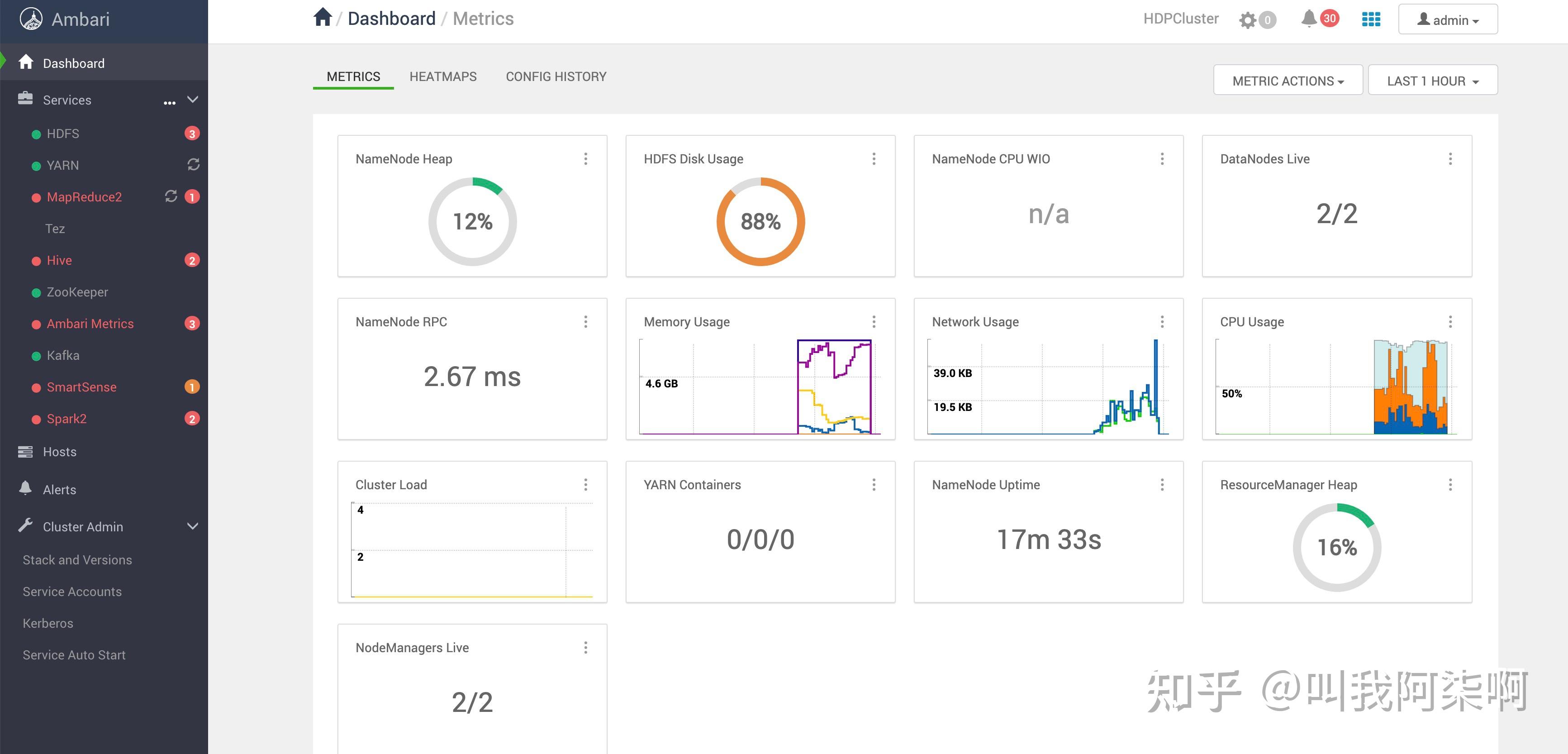Open NameNode Heap widget options menu
The width and height of the screenshot is (1568, 754).
(585, 159)
